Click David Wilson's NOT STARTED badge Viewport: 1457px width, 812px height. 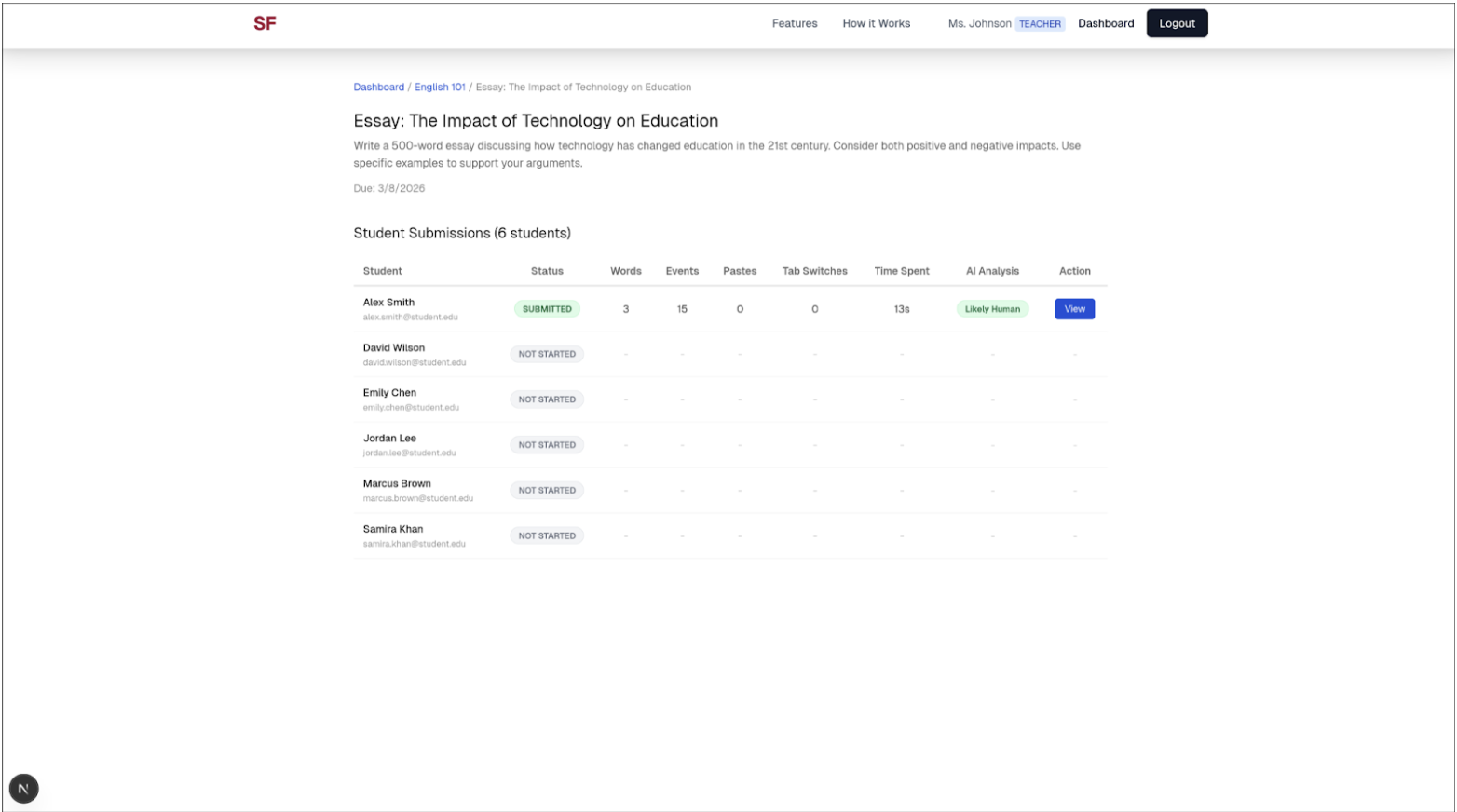[547, 354]
